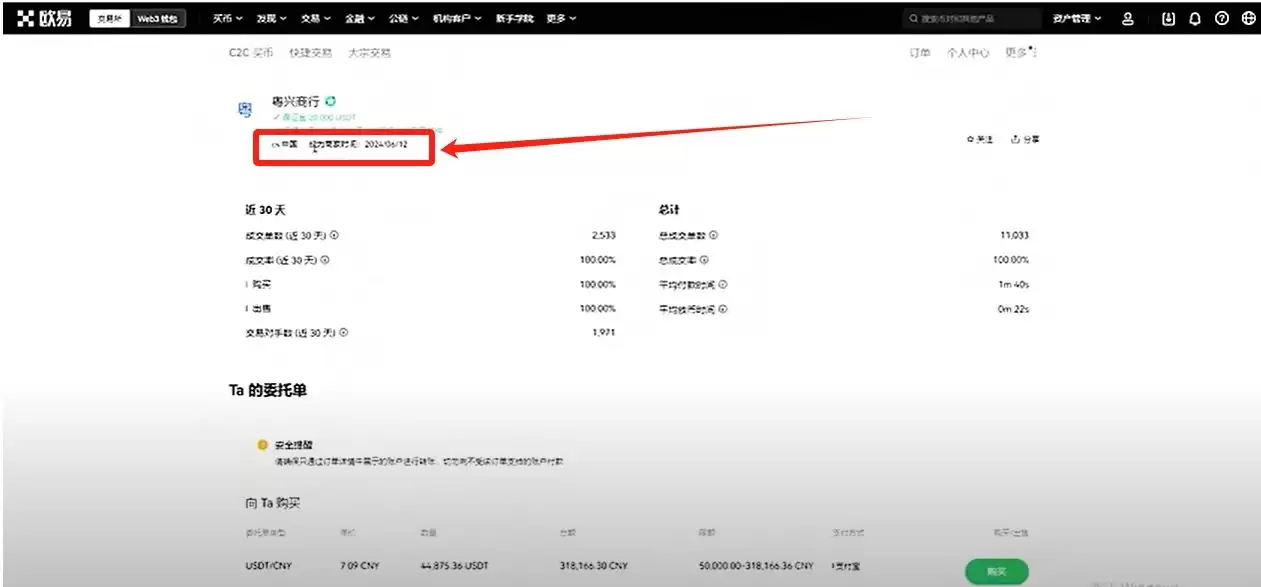Open the 交易 dropdown menu
Image resolution: width=1261 pixels, height=587 pixels.
pos(311,18)
